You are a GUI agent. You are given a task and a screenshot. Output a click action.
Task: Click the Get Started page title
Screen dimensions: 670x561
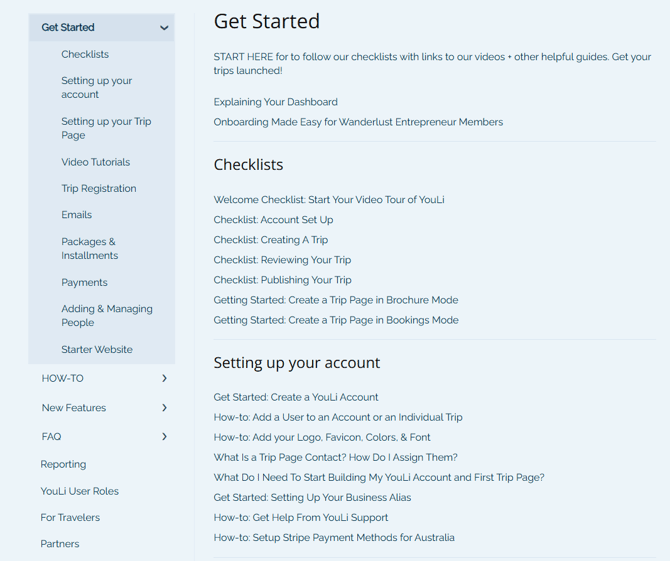[x=267, y=21]
